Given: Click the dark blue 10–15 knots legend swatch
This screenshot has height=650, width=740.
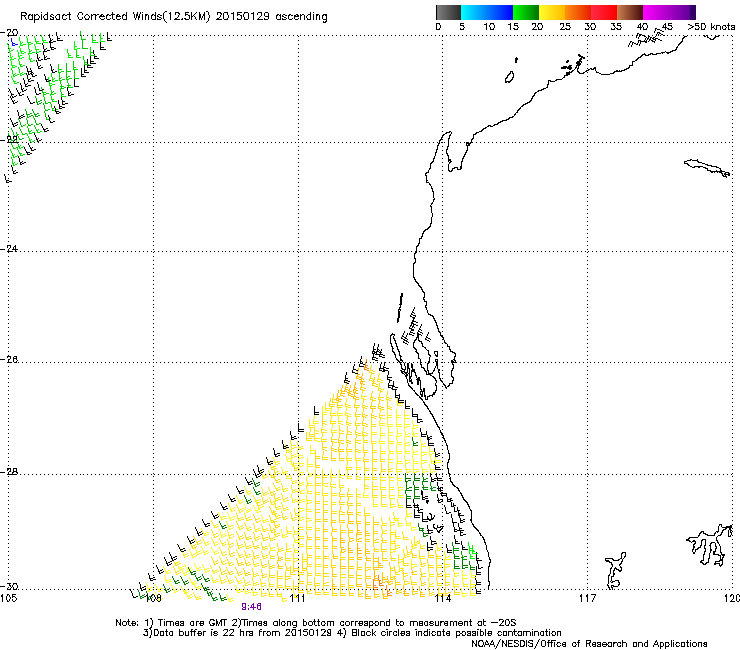Looking at the screenshot, I should tap(500, 12).
